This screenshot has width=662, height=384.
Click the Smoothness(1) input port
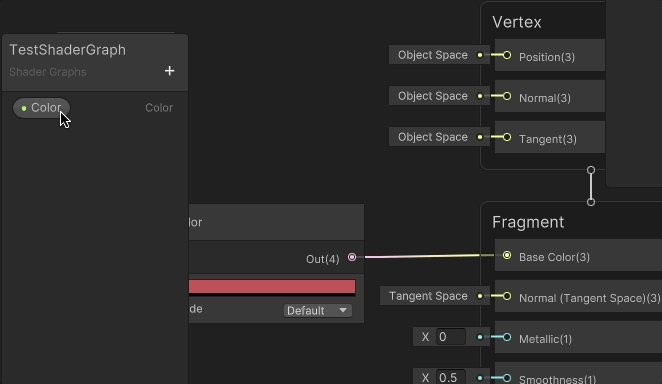507,378
